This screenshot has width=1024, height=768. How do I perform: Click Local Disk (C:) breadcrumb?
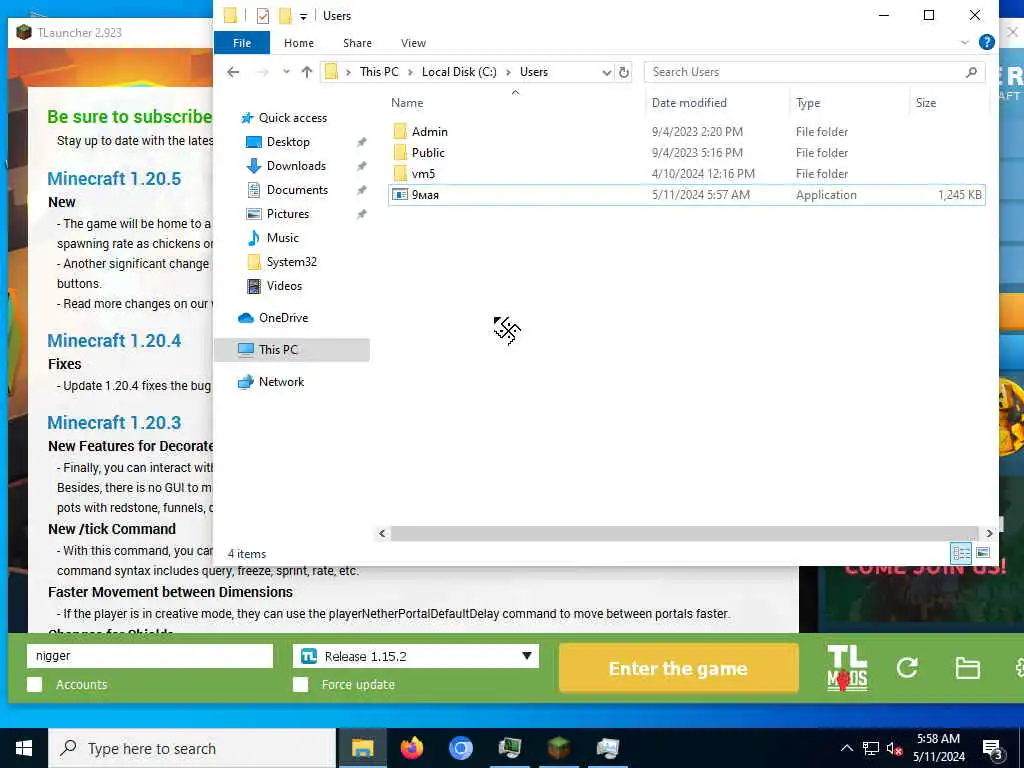[x=458, y=72]
